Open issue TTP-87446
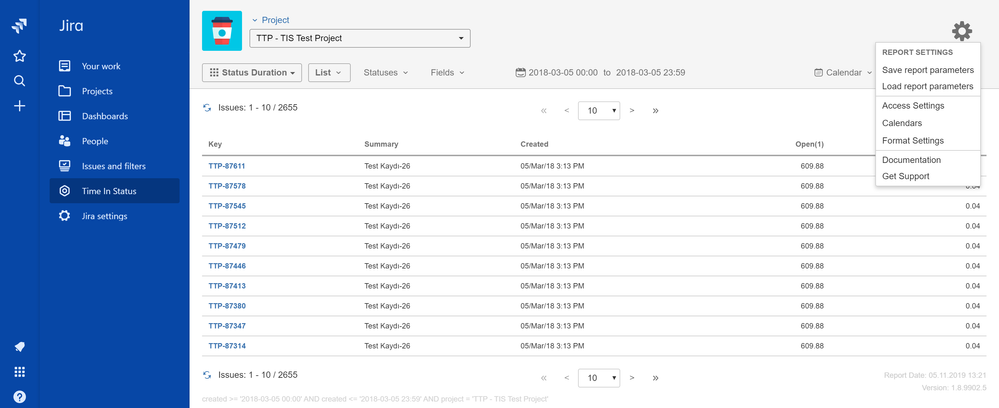Screen dimensions: 999x408 pos(227,266)
